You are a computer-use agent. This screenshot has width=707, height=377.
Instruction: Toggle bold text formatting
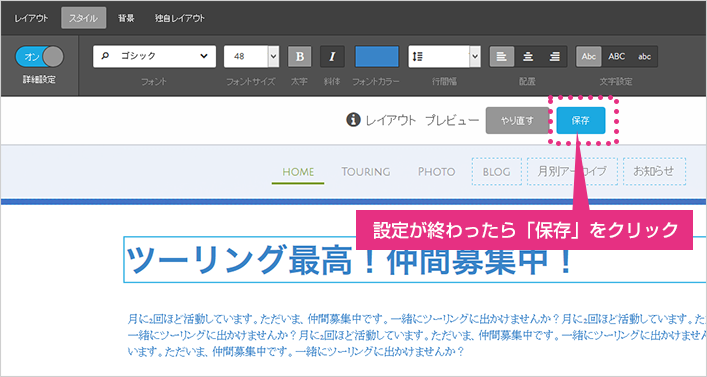[300, 56]
